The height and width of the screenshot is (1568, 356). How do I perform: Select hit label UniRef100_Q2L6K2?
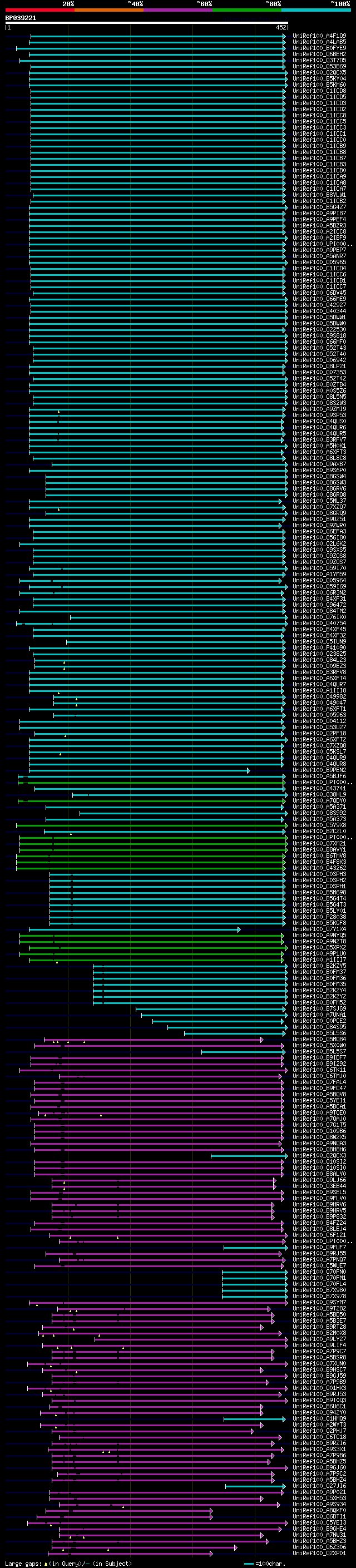click(319, 543)
